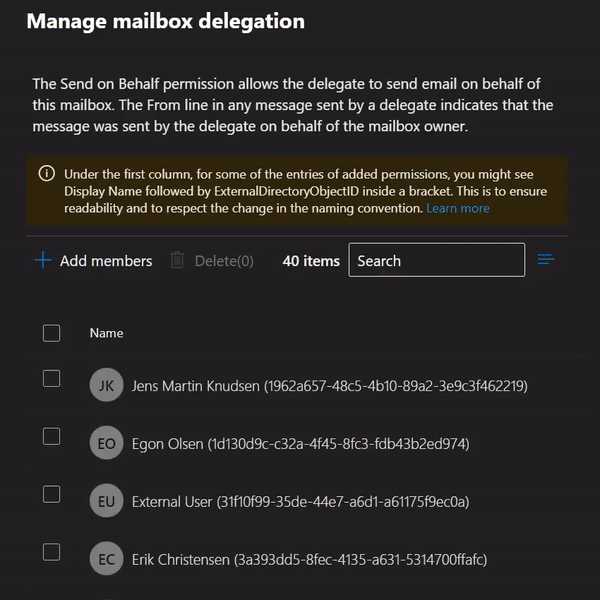The width and height of the screenshot is (600, 600).
Task: Open the Learn more link
Action: tap(458, 208)
